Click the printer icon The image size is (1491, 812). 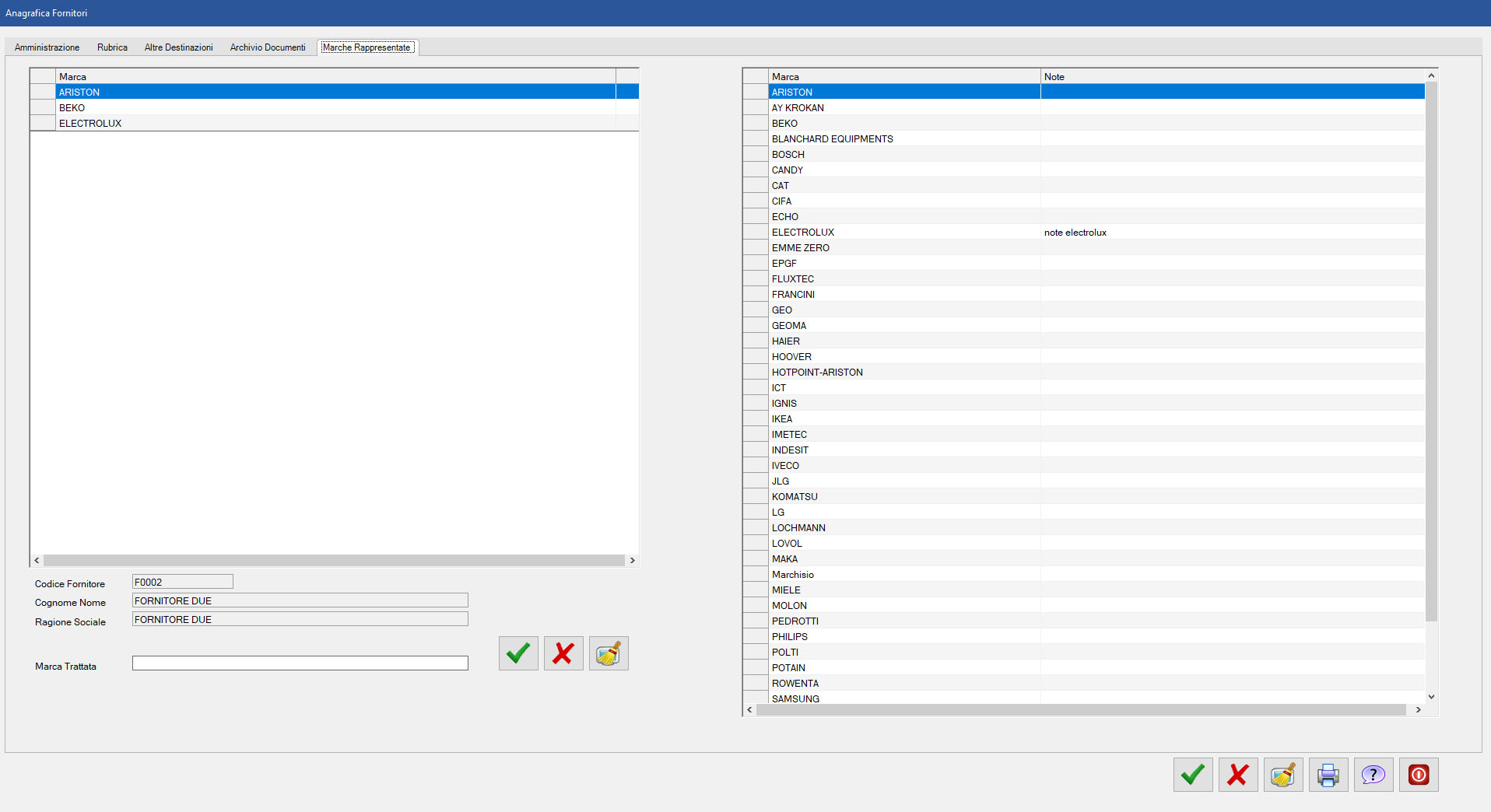1328,775
